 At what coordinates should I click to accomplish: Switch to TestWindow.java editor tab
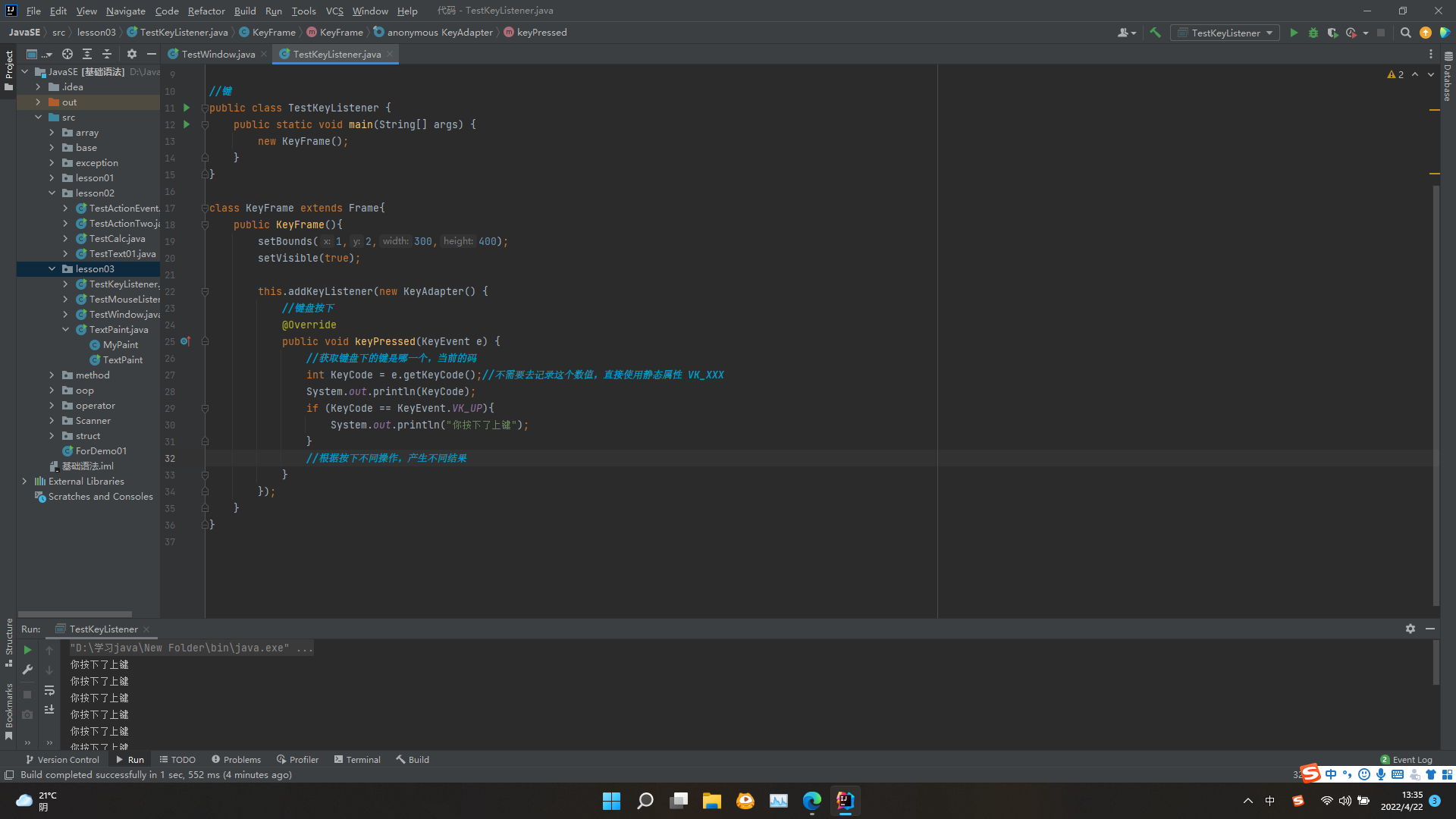tap(218, 54)
